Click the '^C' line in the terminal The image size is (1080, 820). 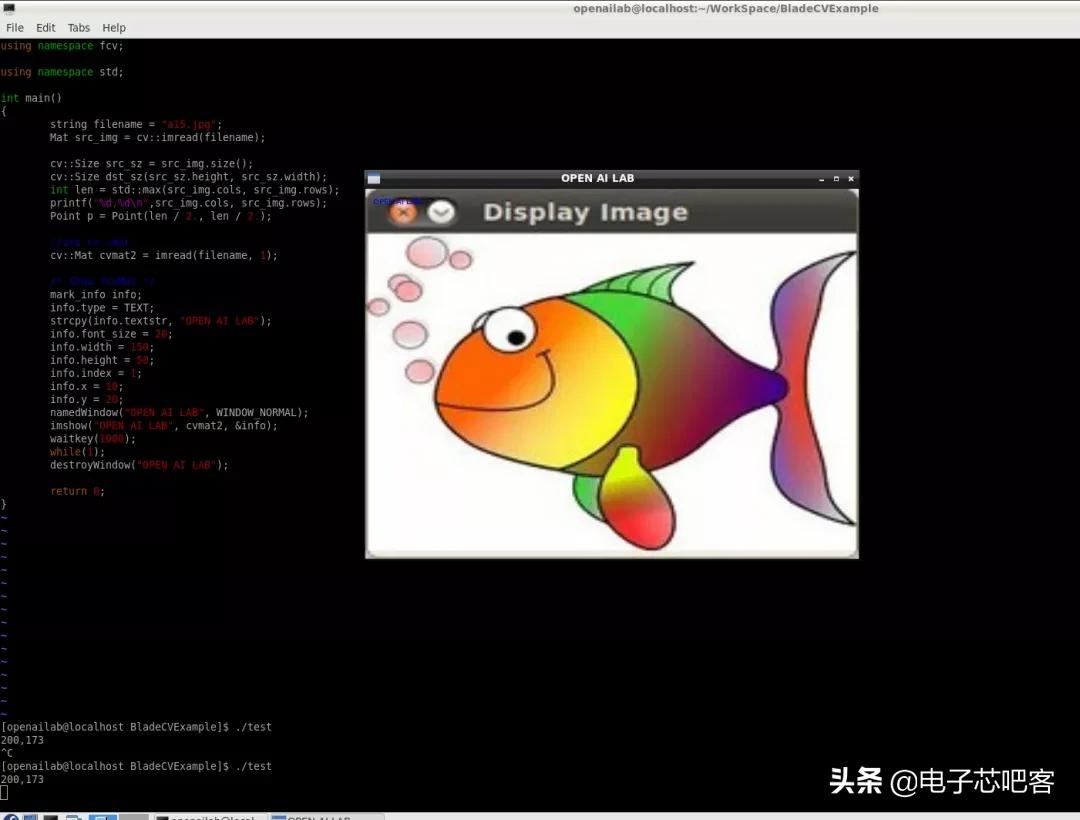point(7,753)
